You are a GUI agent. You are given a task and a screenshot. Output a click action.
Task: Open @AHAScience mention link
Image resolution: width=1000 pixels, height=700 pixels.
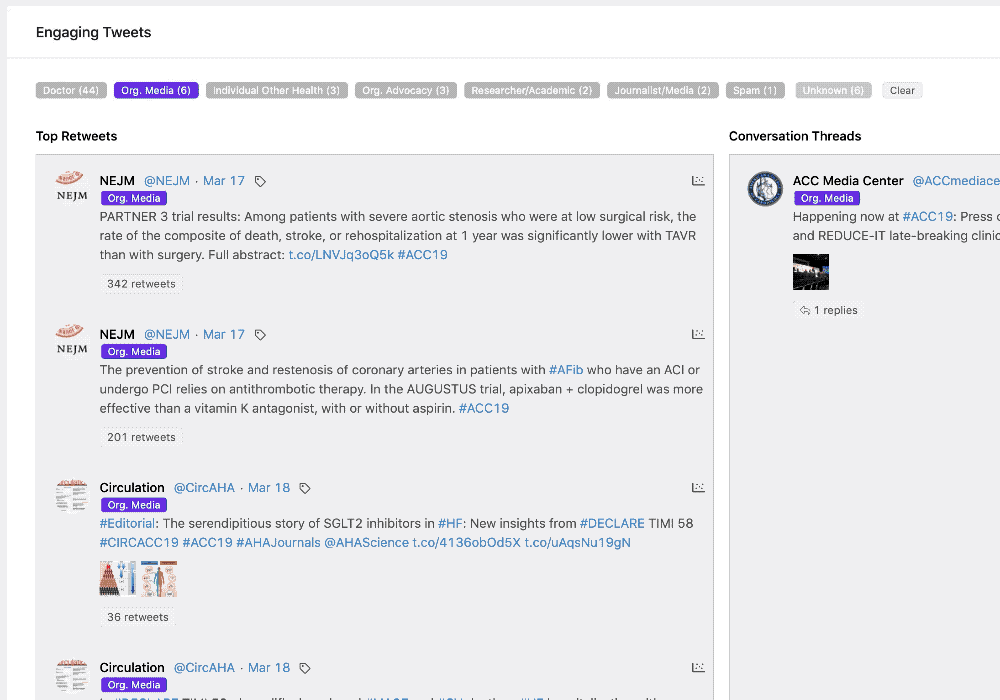(x=366, y=543)
